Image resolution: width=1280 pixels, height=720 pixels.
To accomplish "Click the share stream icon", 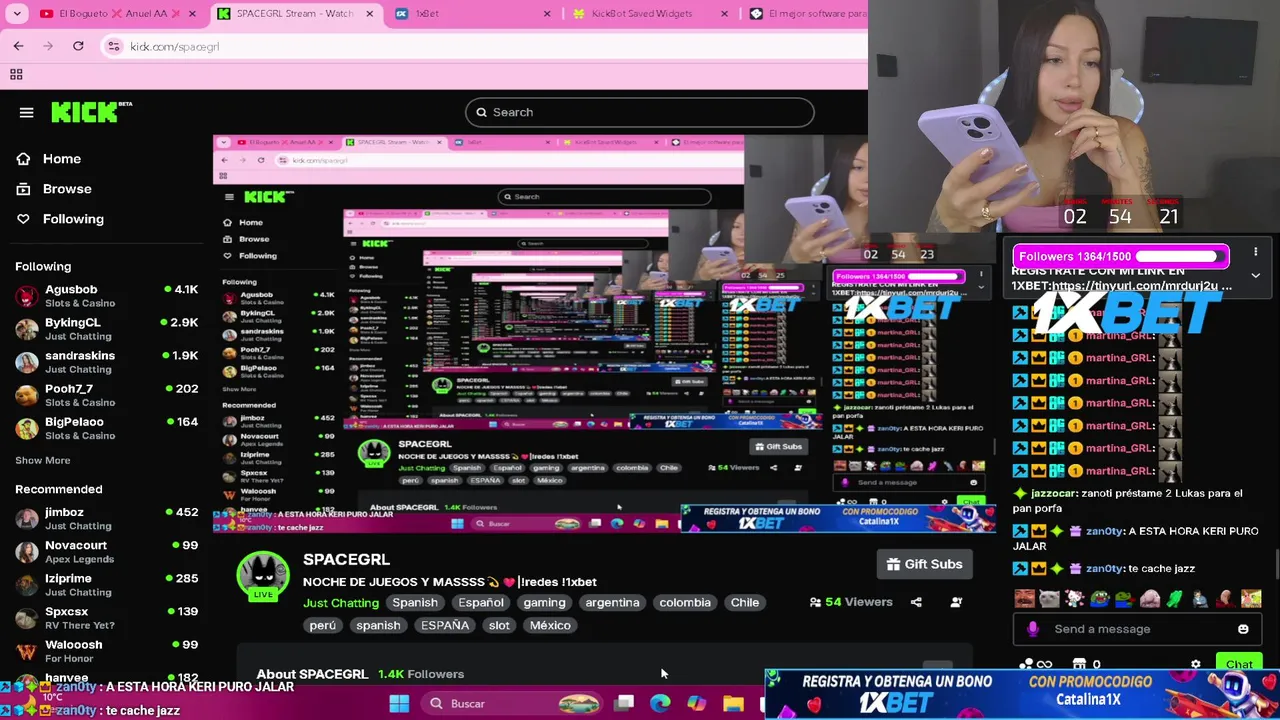I will (x=916, y=602).
